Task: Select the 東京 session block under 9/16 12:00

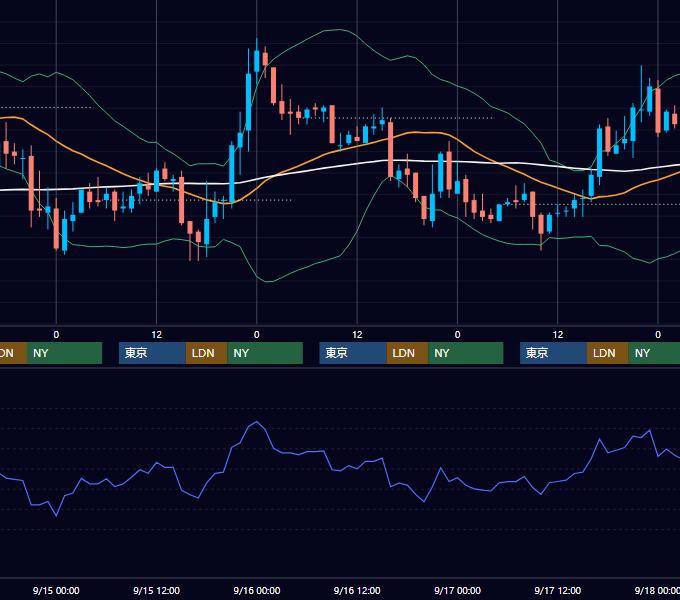Action: point(353,353)
